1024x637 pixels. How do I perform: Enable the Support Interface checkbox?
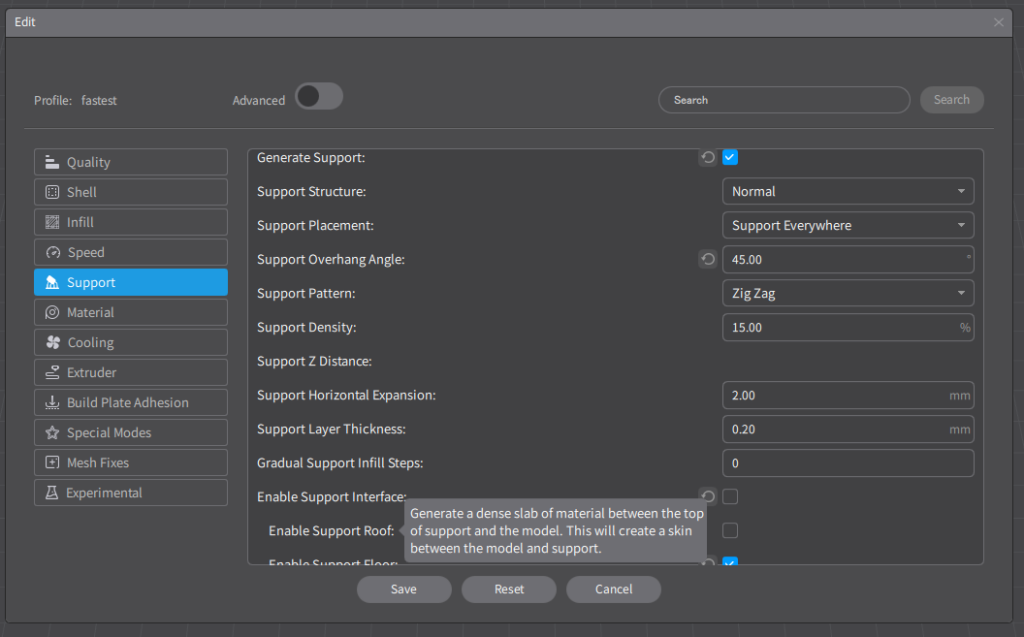coord(730,496)
